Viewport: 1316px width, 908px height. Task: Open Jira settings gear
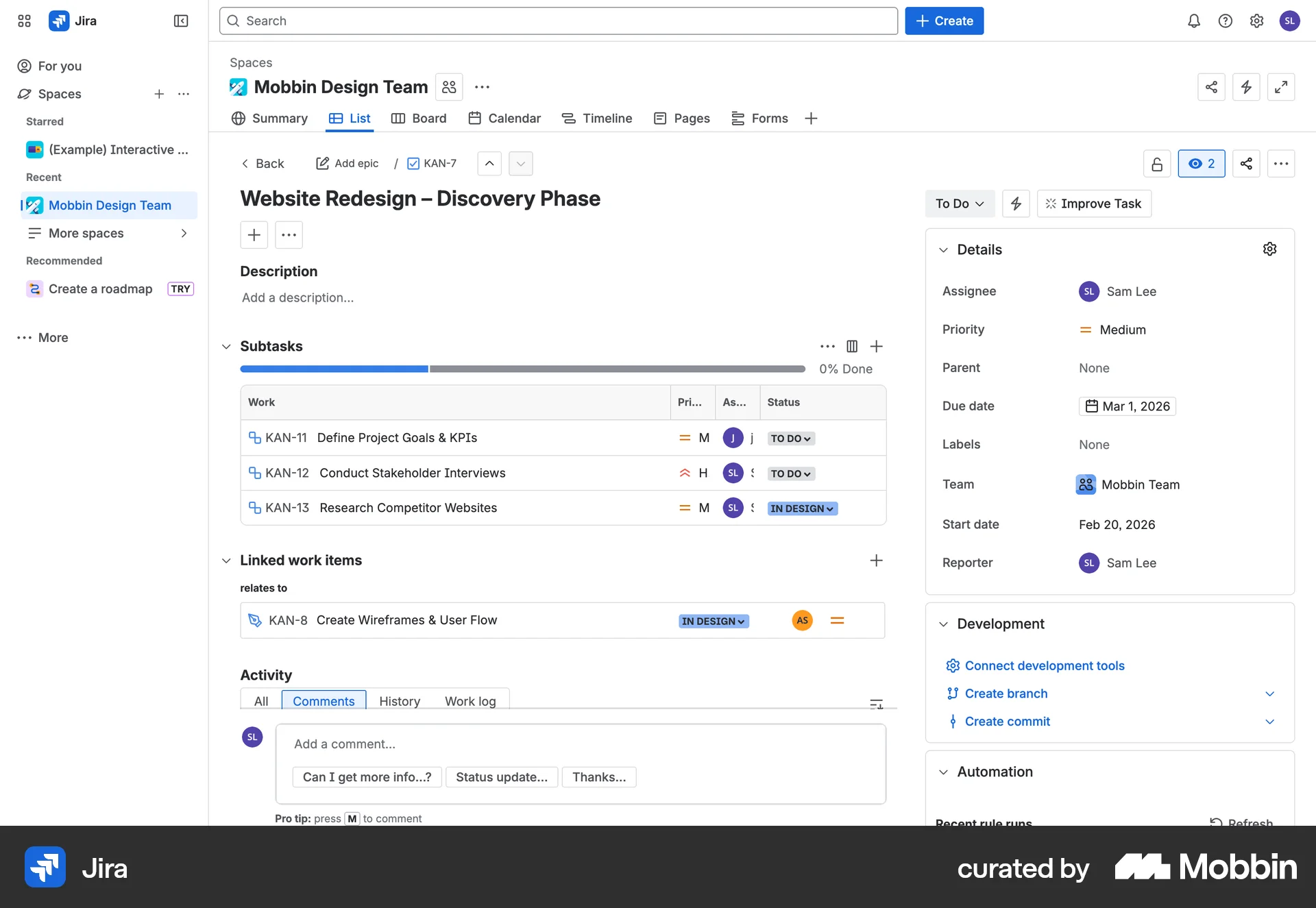click(1257, 21)
